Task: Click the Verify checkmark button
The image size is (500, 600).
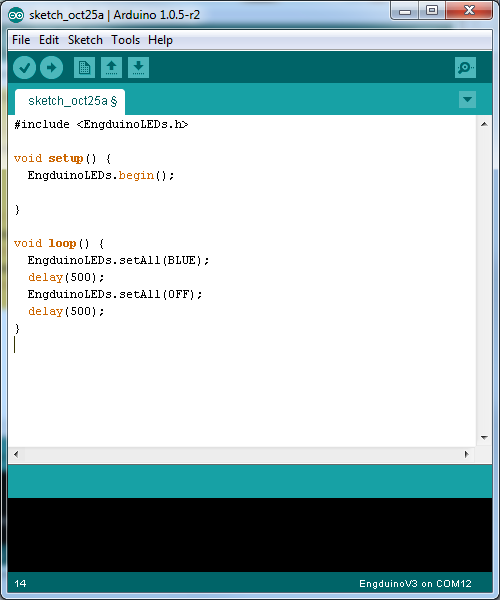Action: (x=24, y=68)
